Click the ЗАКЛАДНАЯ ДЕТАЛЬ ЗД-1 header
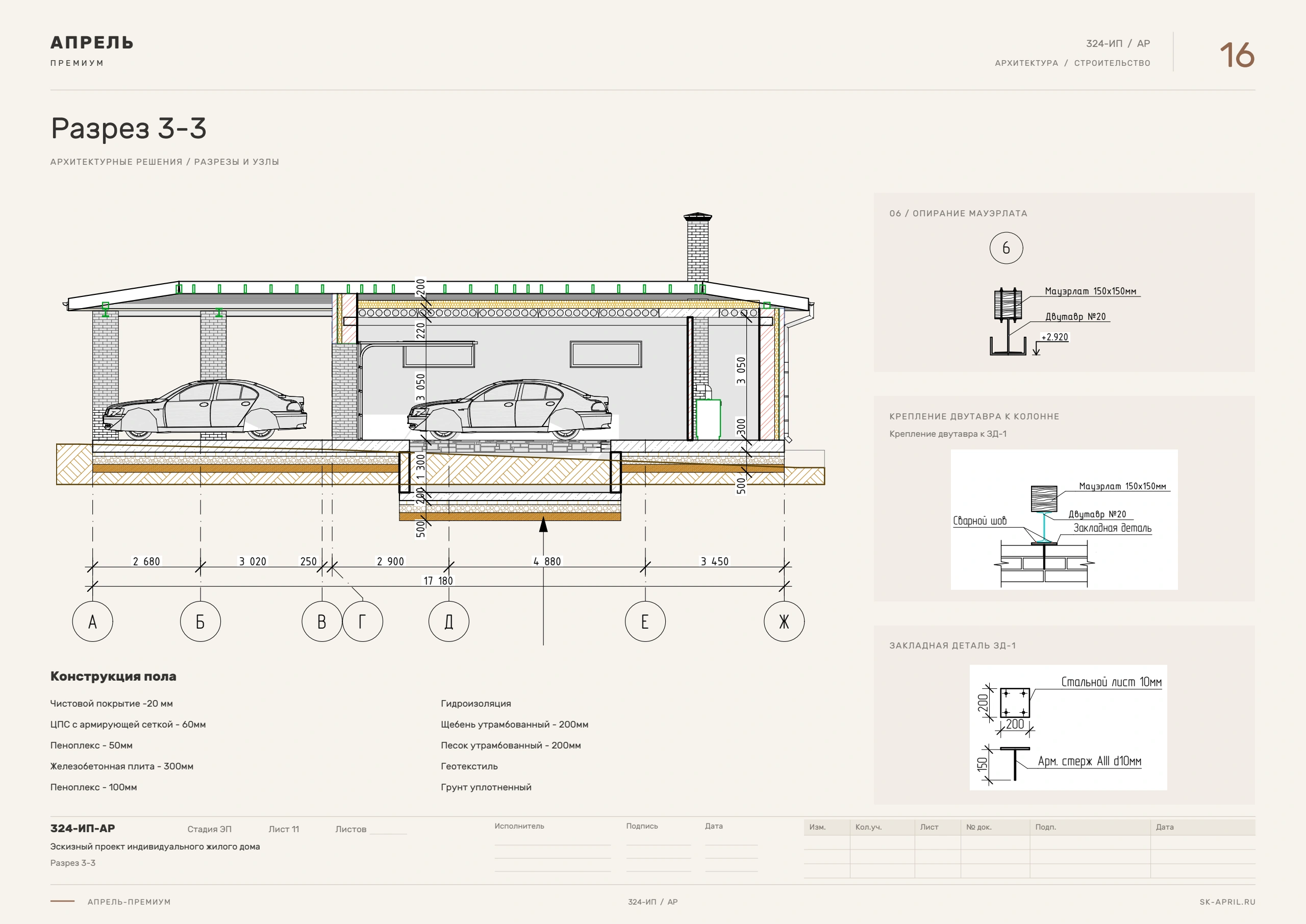Screen dimensions: 1306x924 (952, 645)
